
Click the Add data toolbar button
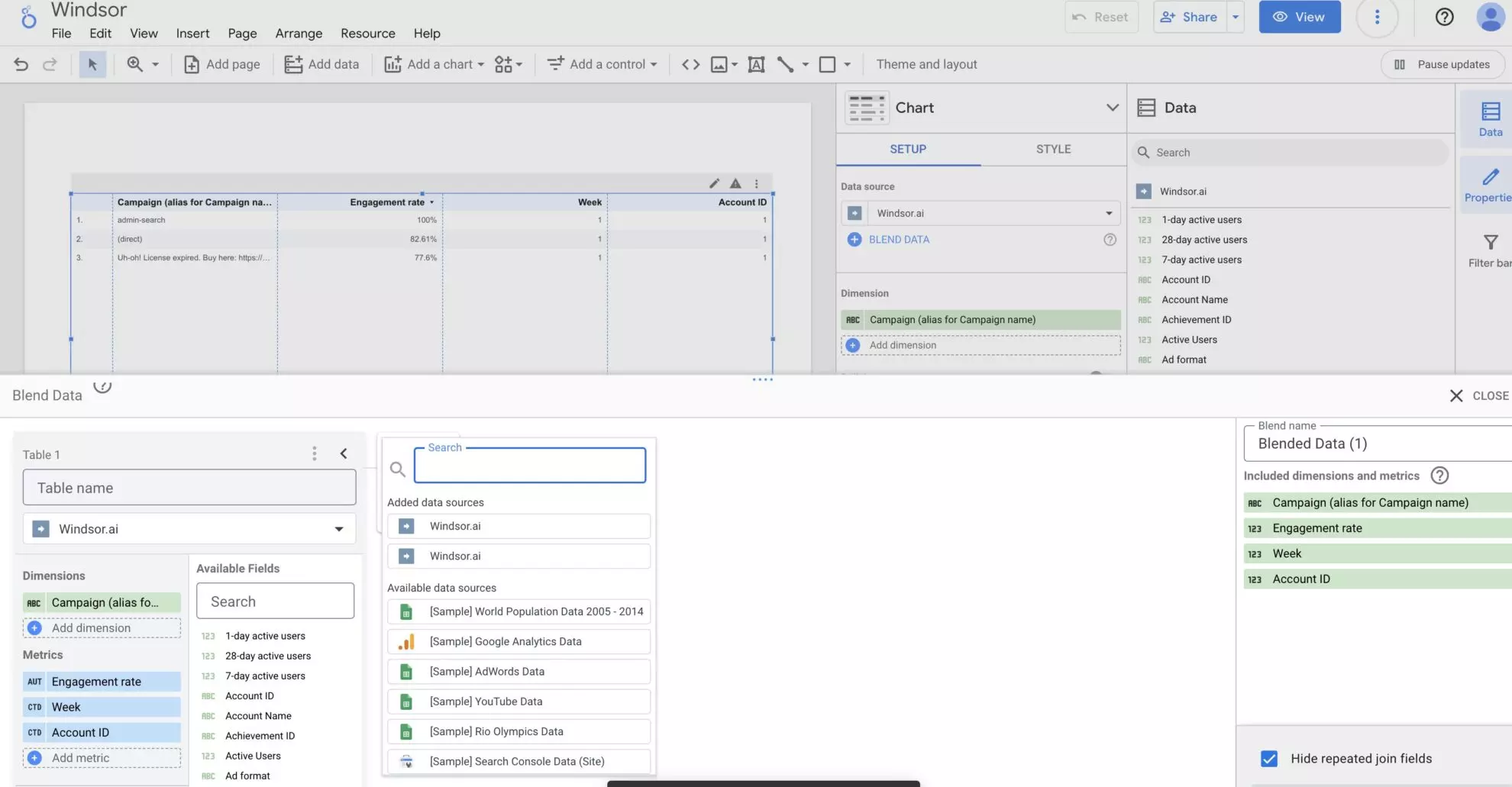pos(321,64)
